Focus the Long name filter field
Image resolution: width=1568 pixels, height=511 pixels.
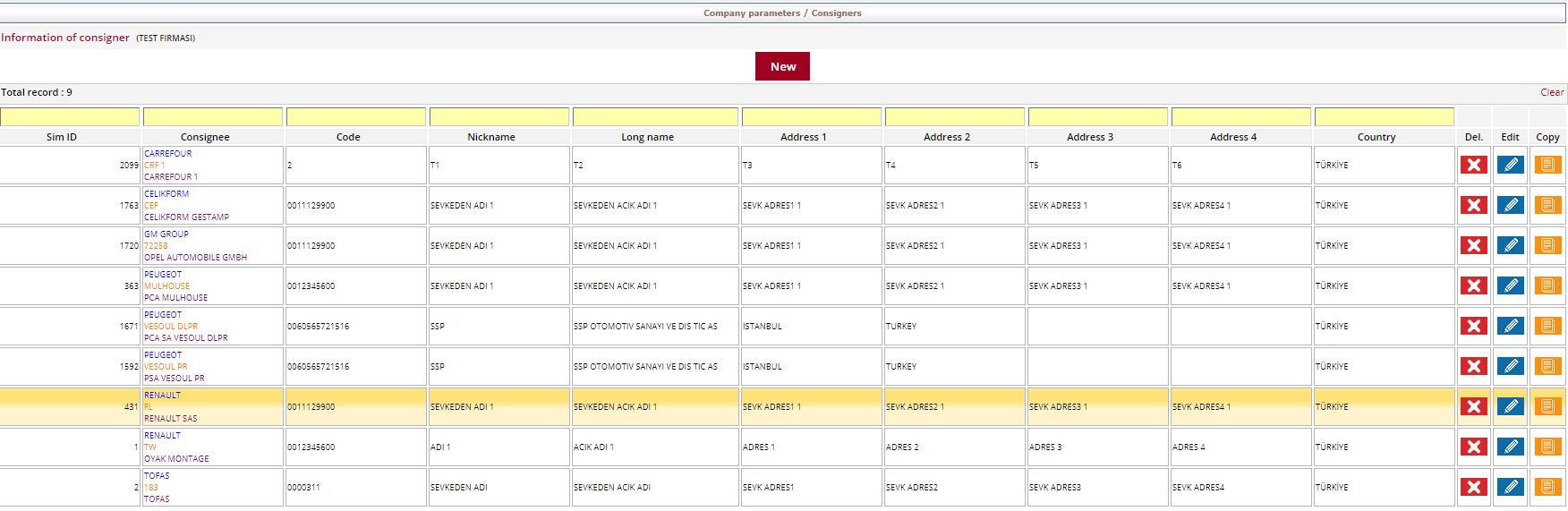(656, 117)
